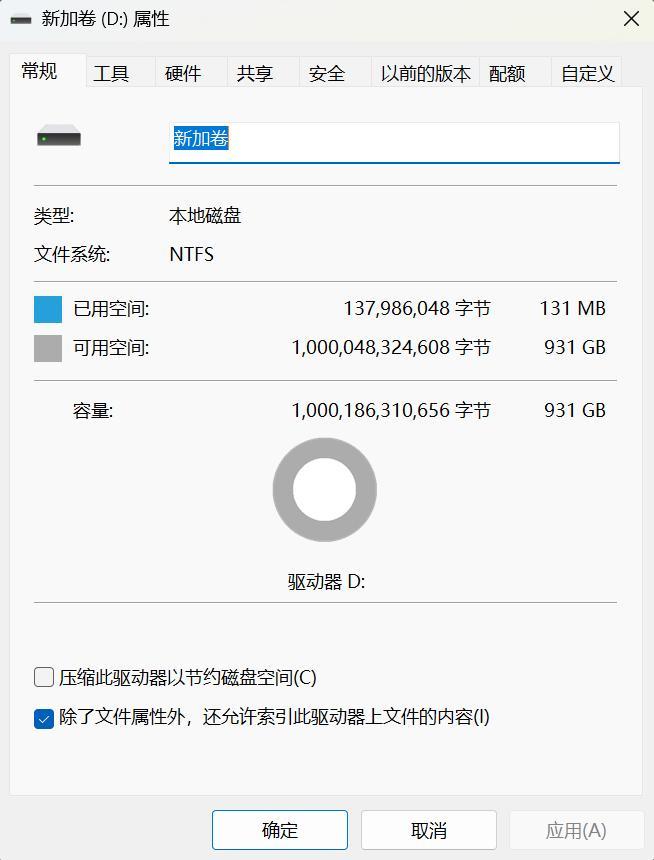Click the 取消 button
The image size is (654, 860).
(429, 830)
